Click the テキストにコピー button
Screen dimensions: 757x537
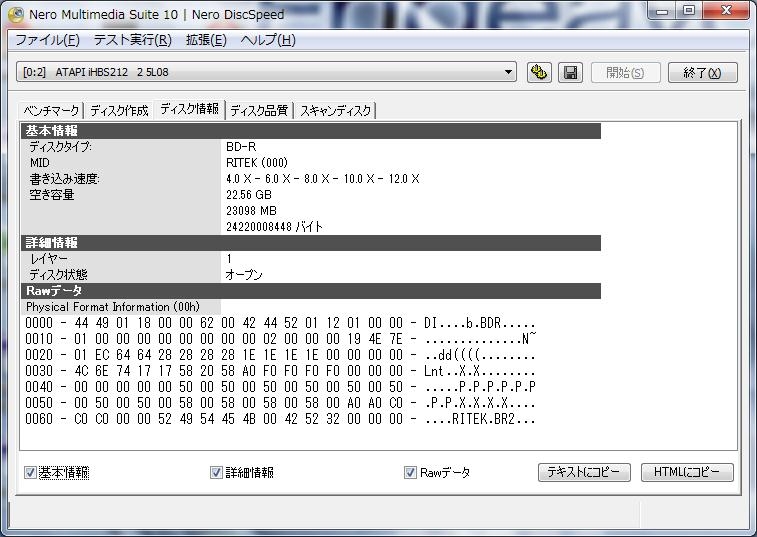click(584, 472)
